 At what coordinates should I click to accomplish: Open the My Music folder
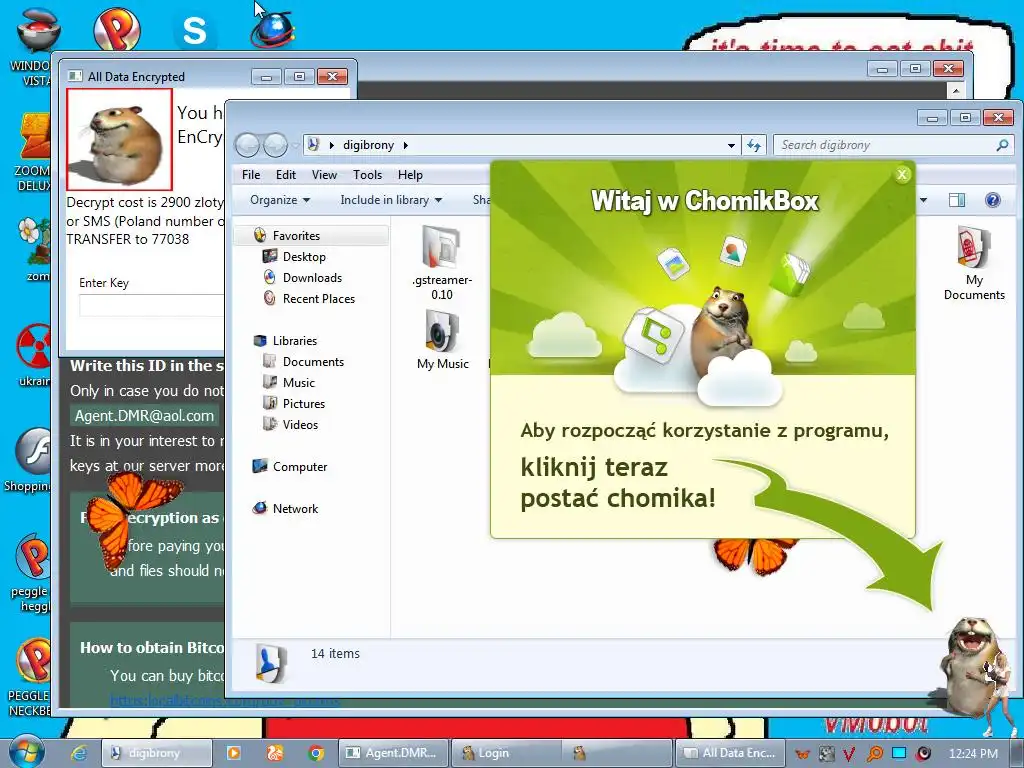[442, 340]
